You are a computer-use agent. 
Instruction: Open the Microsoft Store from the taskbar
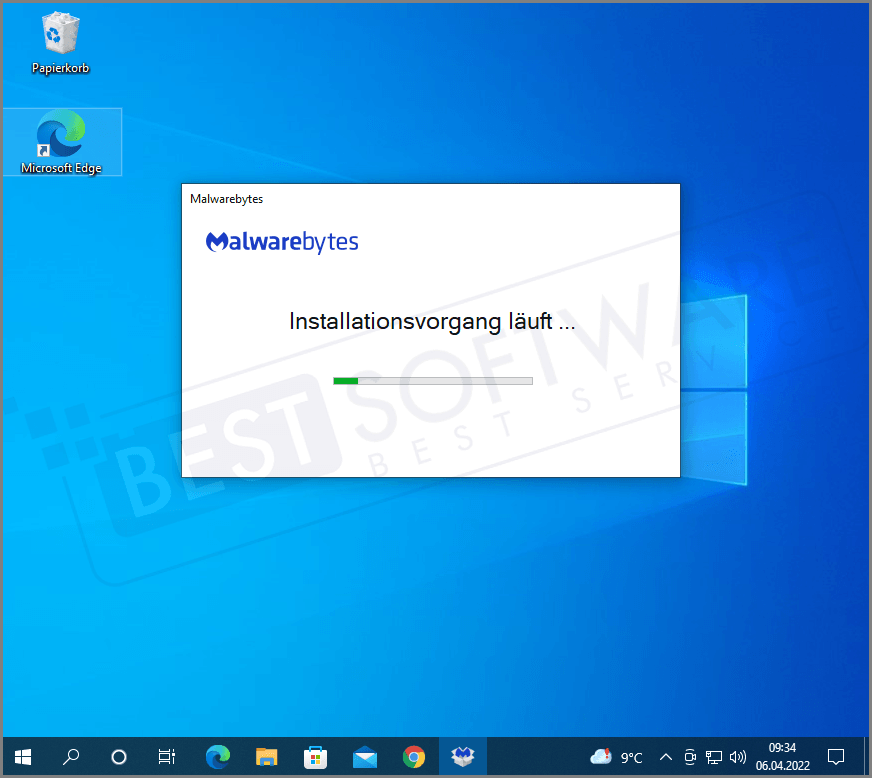(315, 757)
